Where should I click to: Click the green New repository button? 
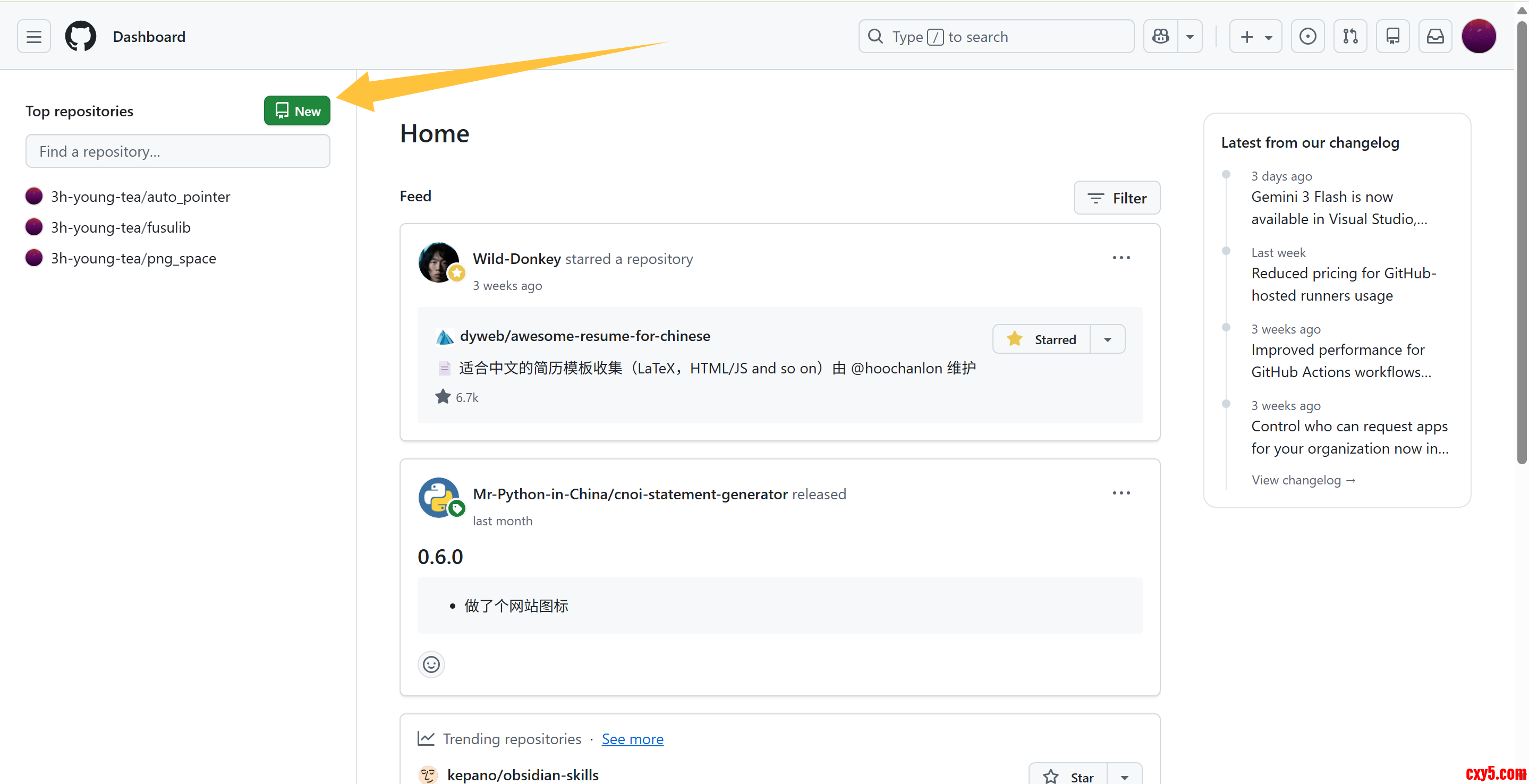pos(297,111)
